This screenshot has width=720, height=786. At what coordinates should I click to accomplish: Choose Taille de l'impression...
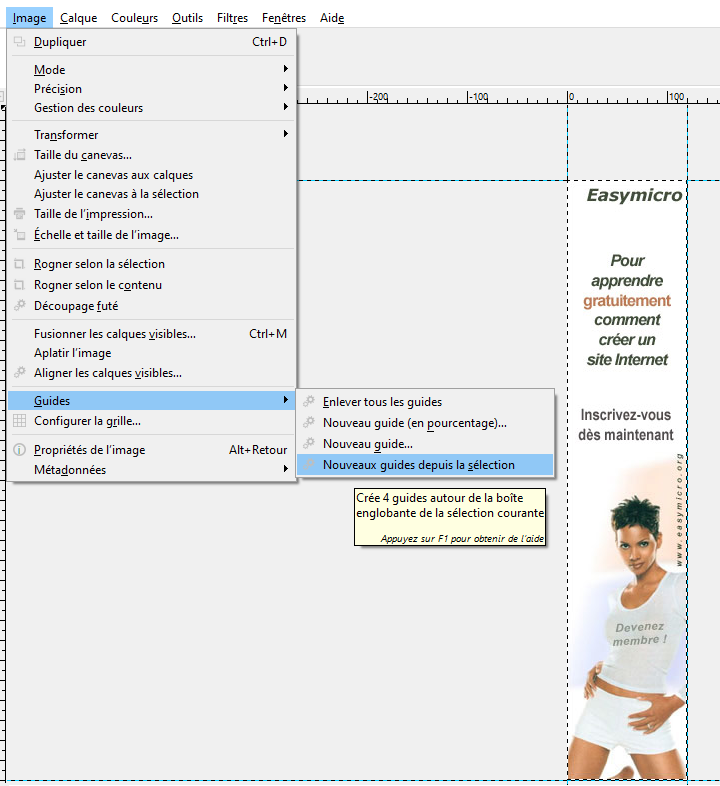[152, 214]
